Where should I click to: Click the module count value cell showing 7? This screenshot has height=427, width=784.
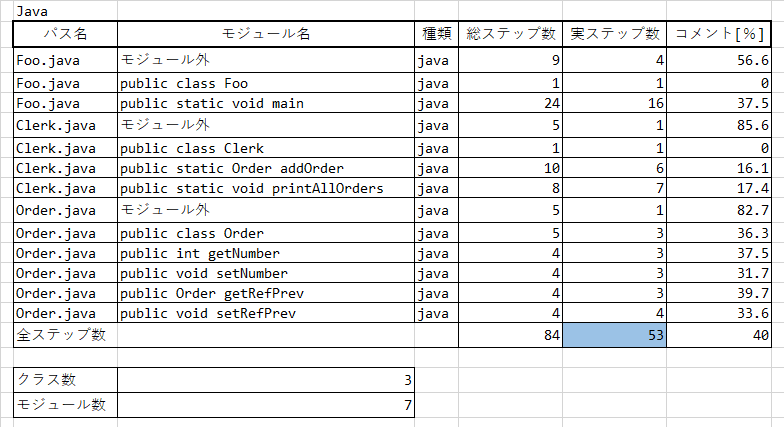click(x=266, y=405)
